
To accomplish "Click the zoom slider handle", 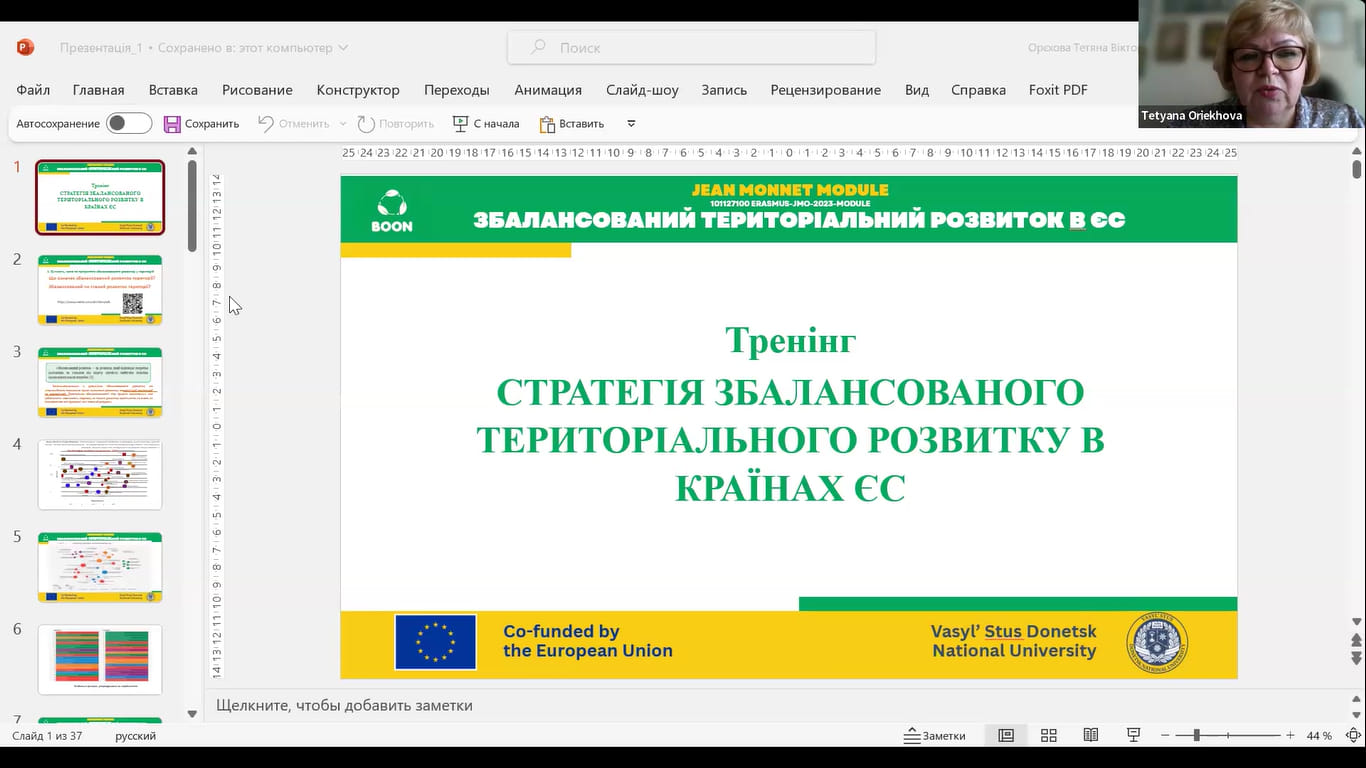I will coord(1196,736).
